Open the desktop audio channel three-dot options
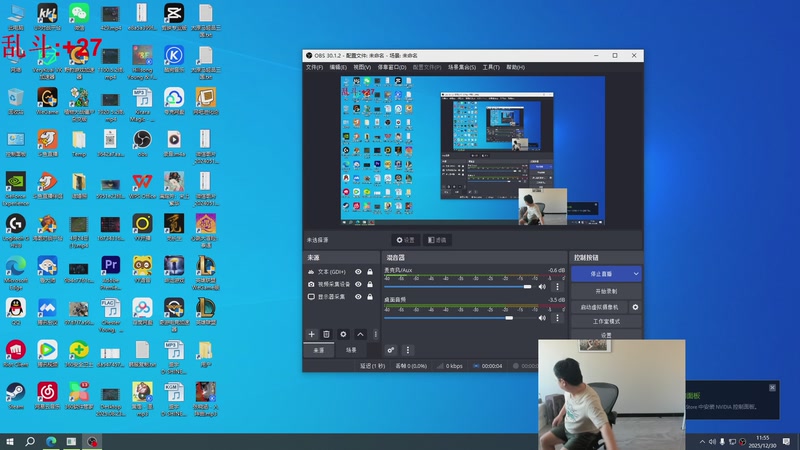Viewport: 800px width, 450px height. coord(557,318)
